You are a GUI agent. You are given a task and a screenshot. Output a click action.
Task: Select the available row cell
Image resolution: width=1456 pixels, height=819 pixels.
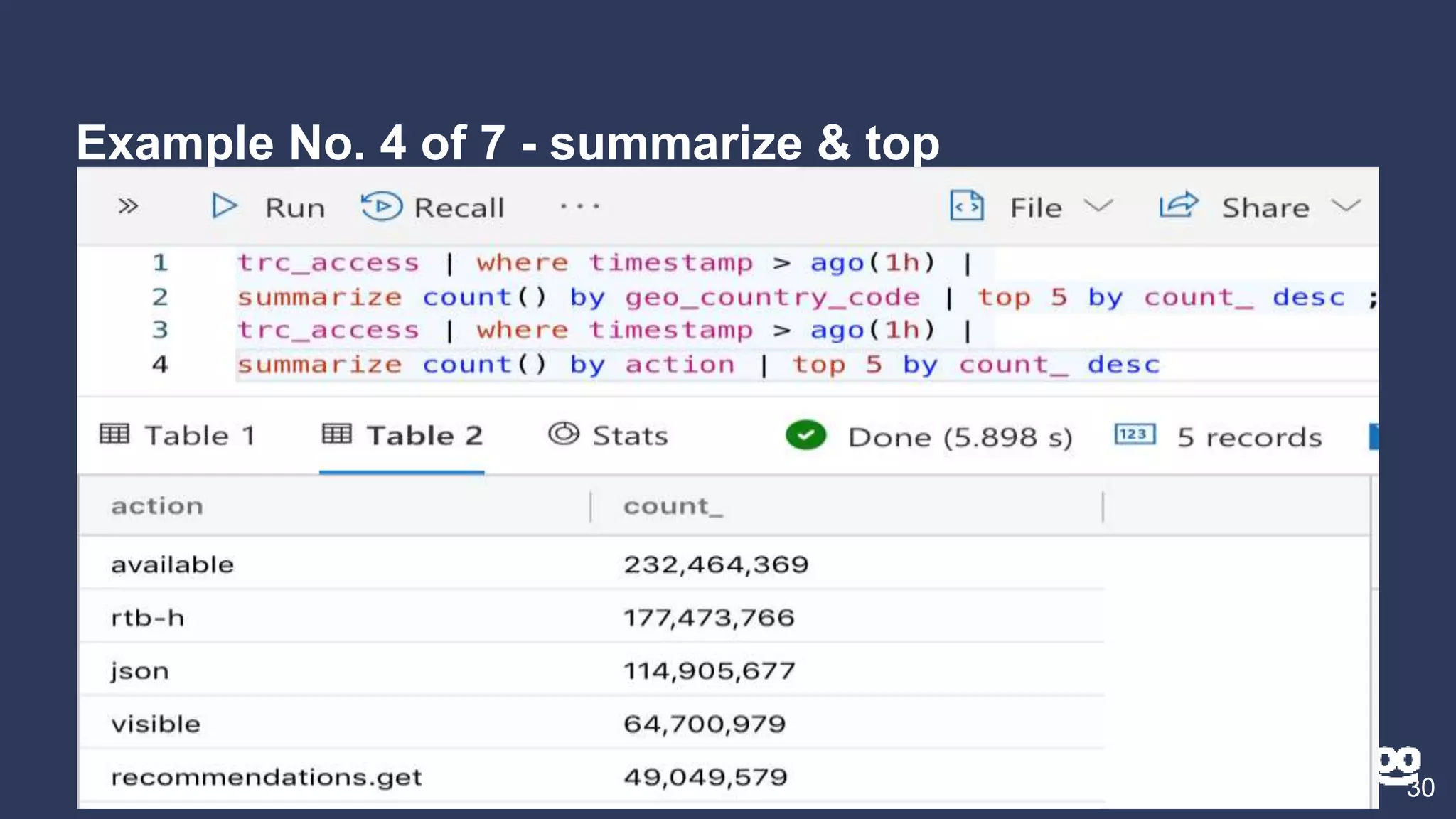(x=334, y=564)
